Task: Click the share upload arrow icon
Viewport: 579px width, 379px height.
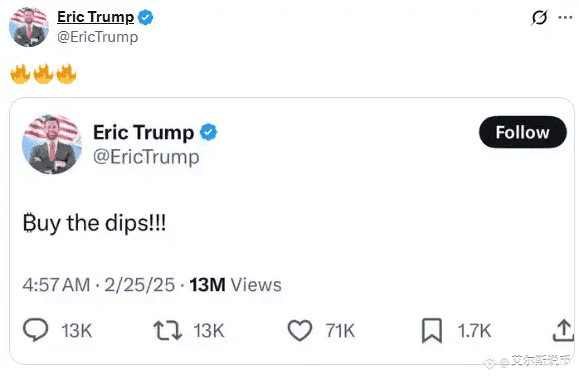Action: point(563,330)
